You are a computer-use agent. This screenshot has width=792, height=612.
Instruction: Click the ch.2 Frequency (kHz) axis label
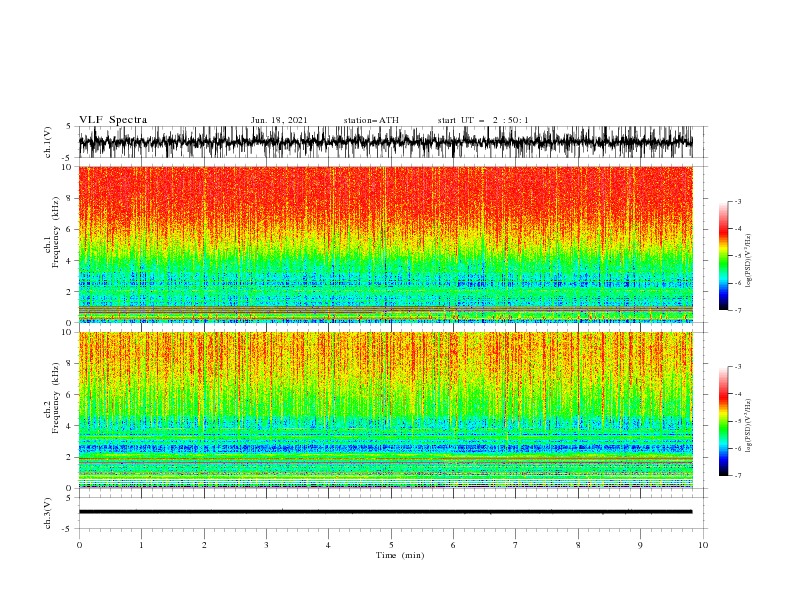coord(52,398)
